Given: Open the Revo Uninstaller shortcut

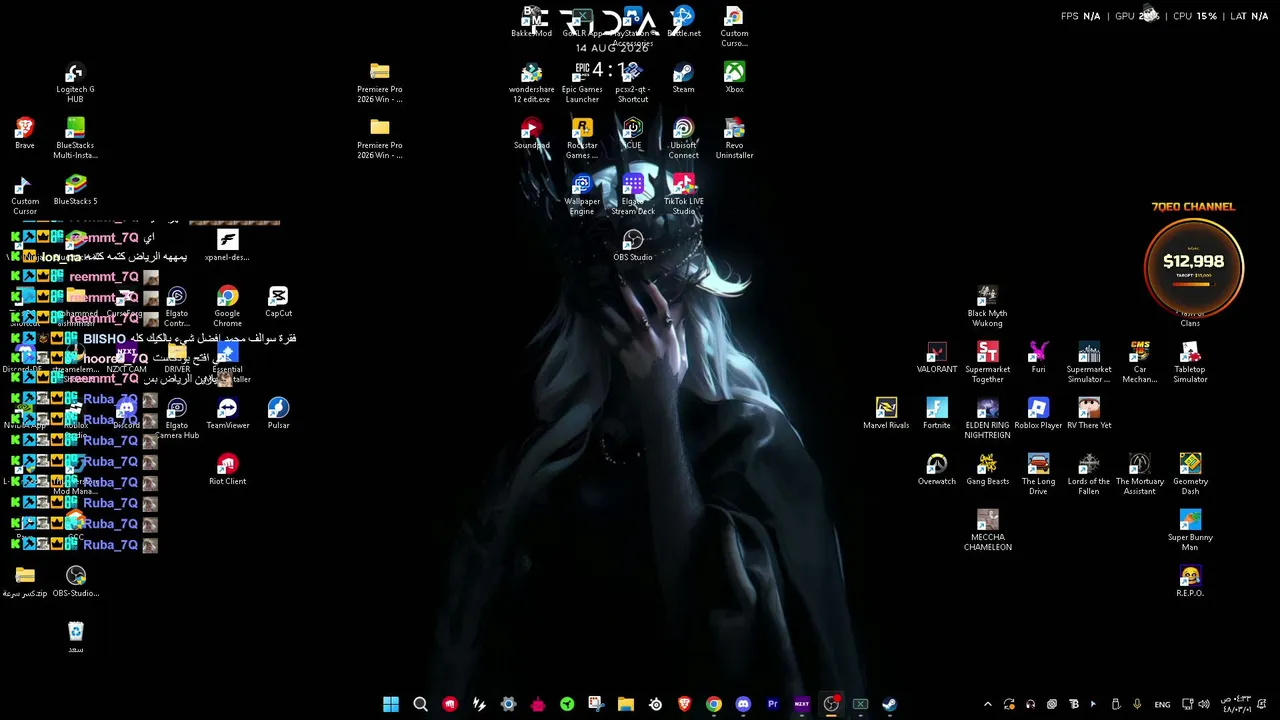Looking at the screenshot, I should click(734, 139).
